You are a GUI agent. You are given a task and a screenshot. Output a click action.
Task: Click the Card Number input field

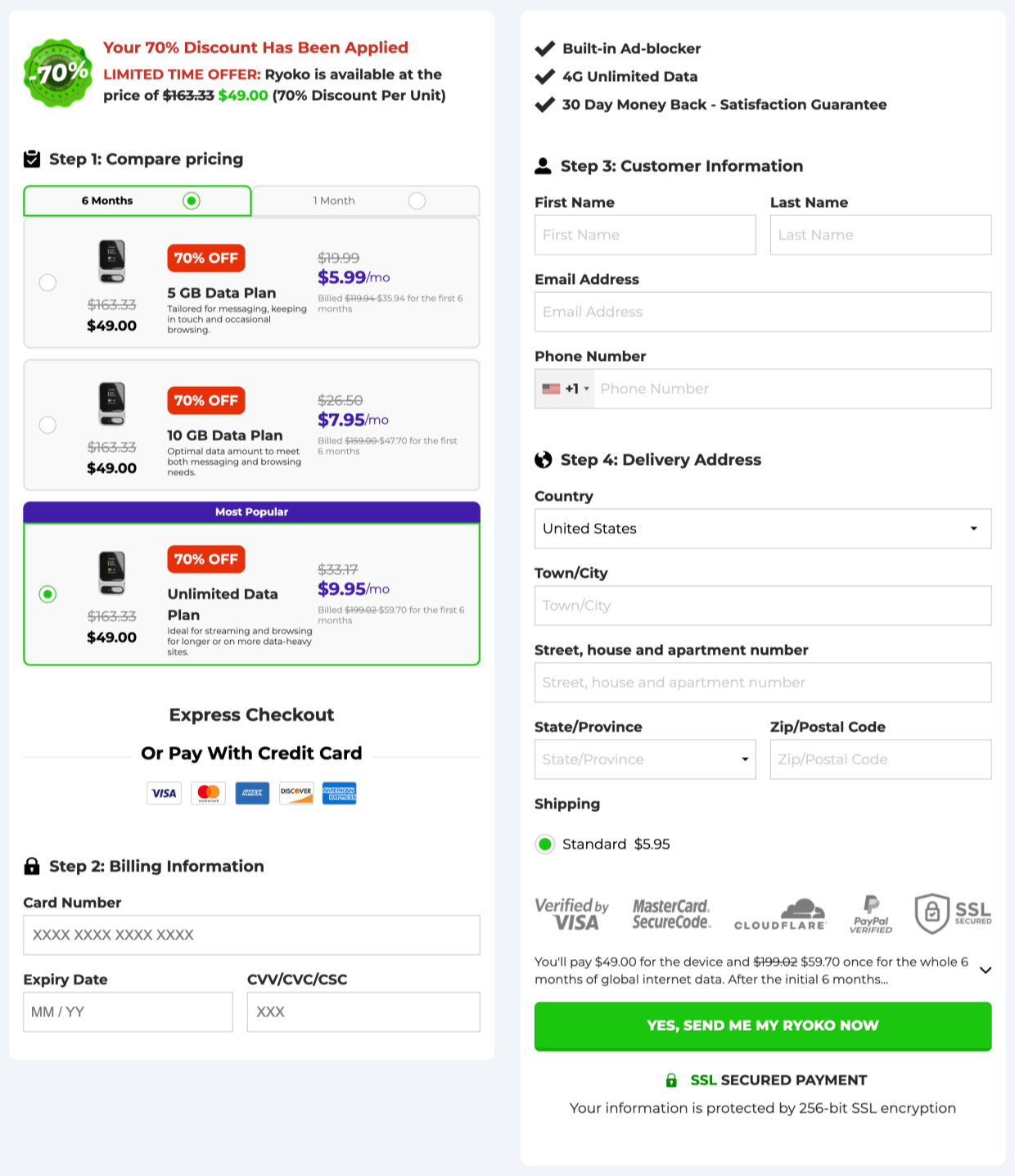[251, 935]
